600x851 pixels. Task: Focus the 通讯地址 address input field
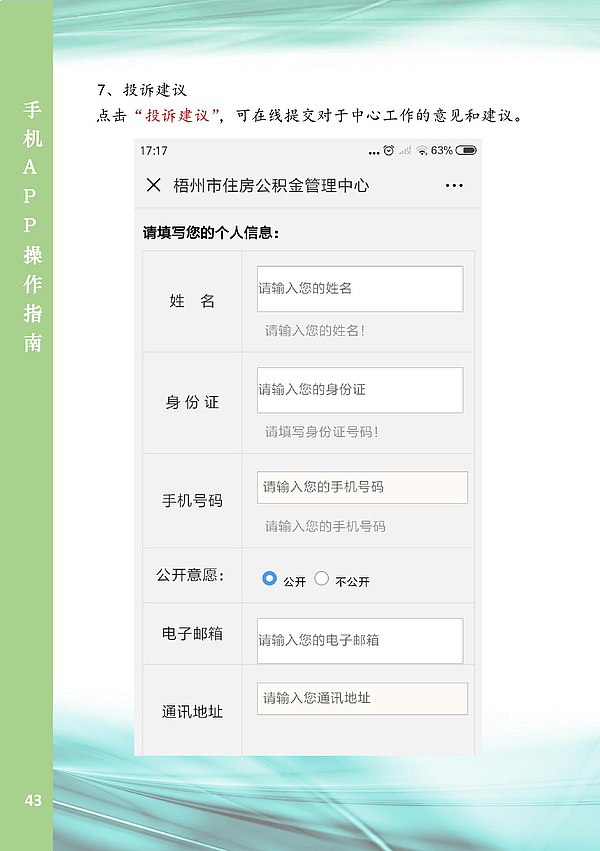362,698
